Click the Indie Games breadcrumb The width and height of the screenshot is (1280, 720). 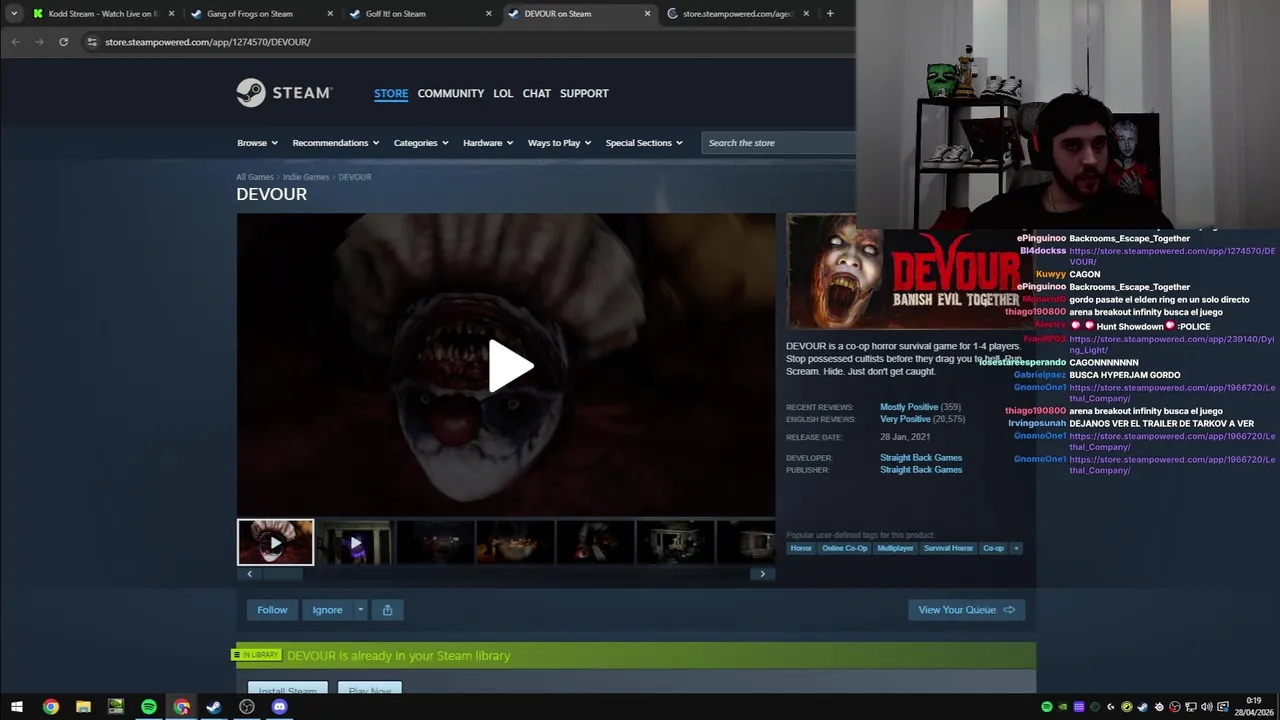click(x=306, y=177)
